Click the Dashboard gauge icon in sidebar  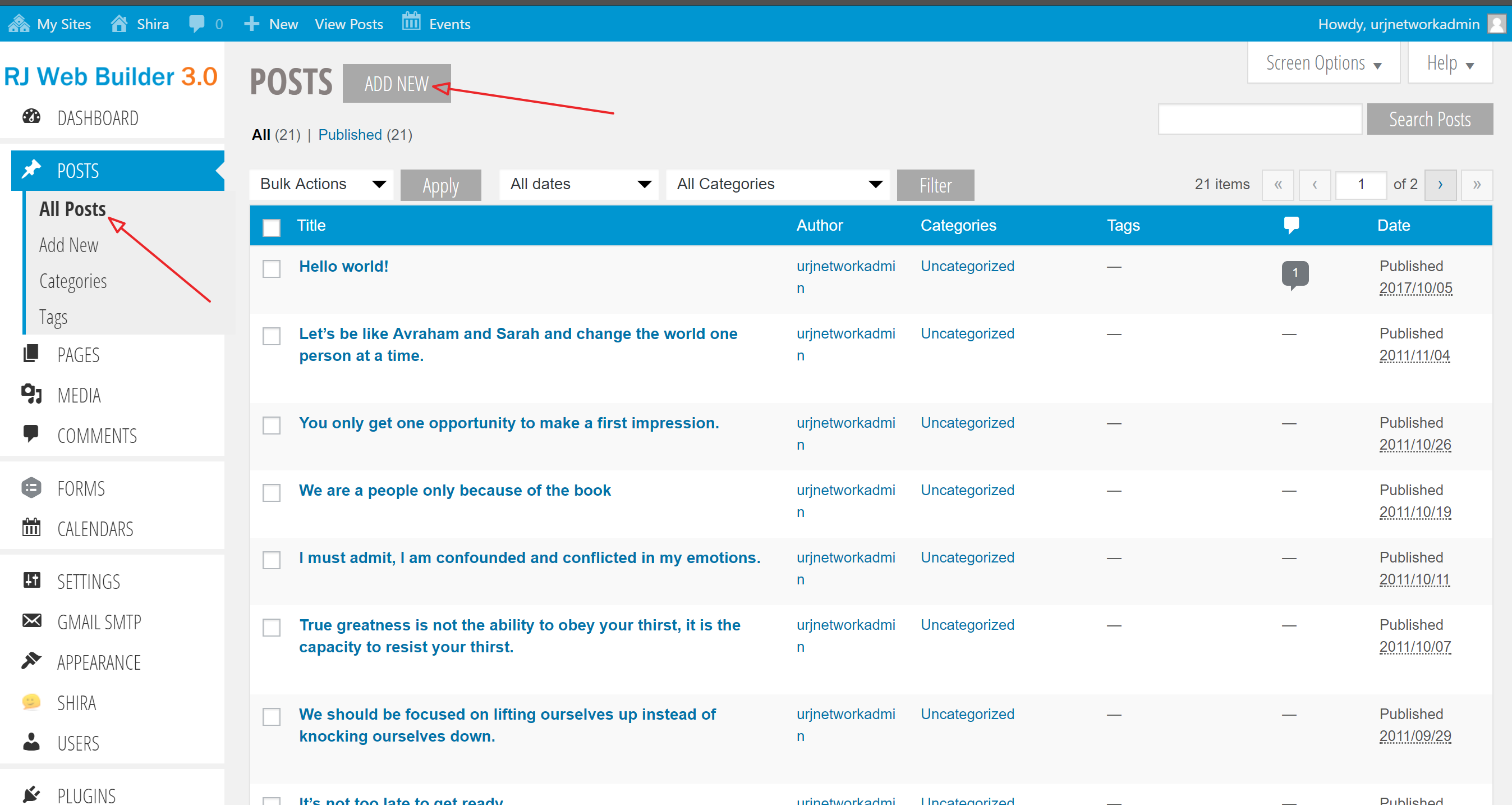(31, 117)
